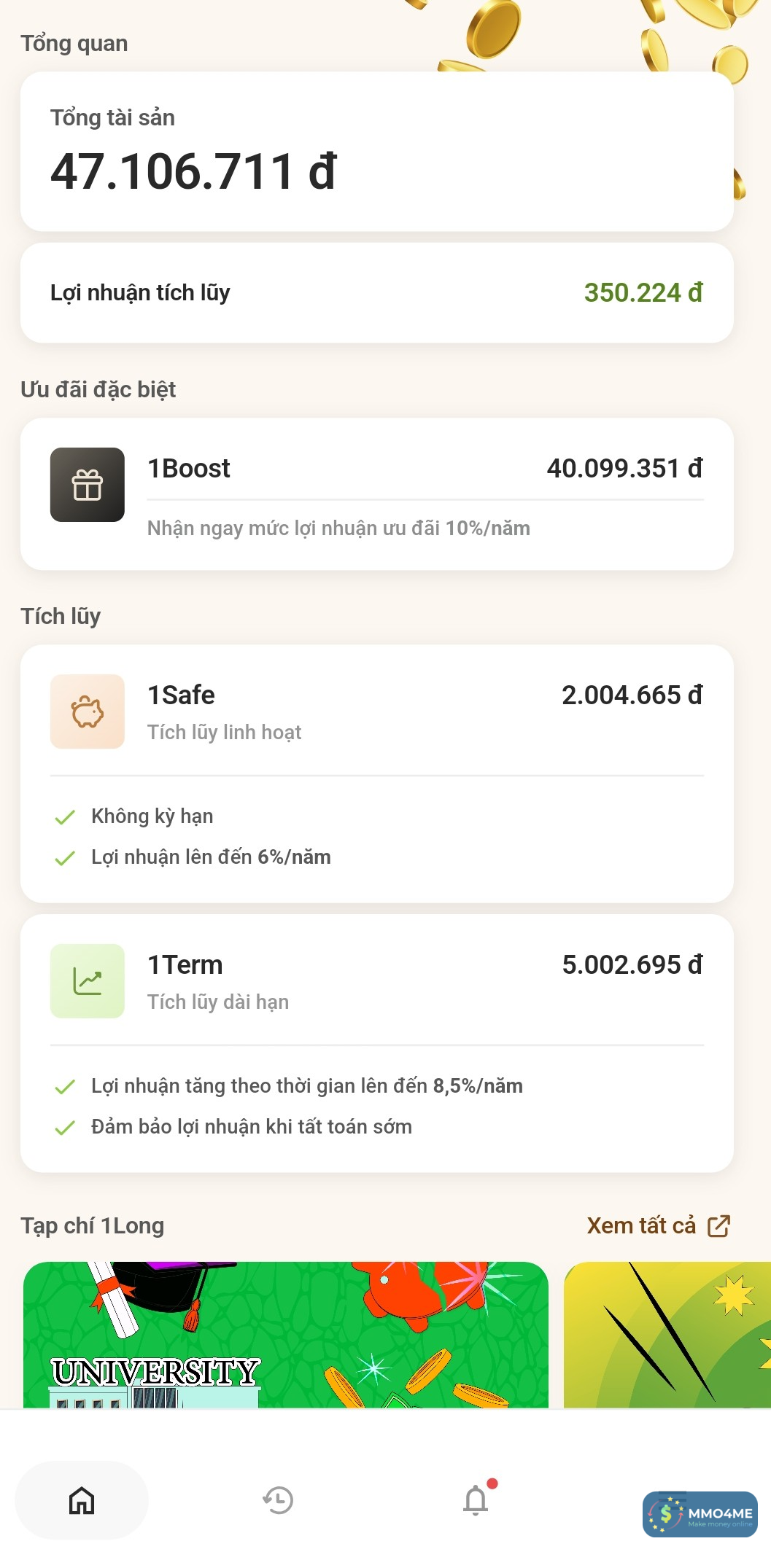Click the Xem tất cả link

tap(641, 1226)
